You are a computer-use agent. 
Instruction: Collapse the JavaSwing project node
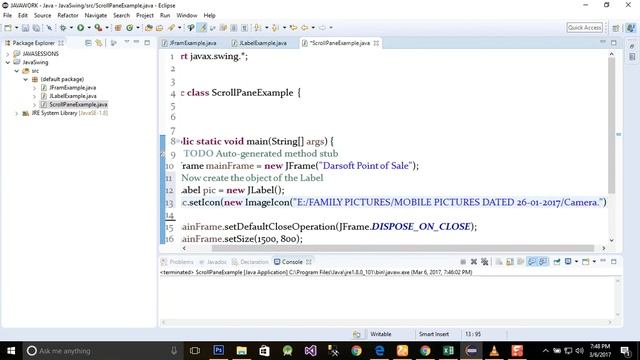pyautogui.click(x=8, y=62)
